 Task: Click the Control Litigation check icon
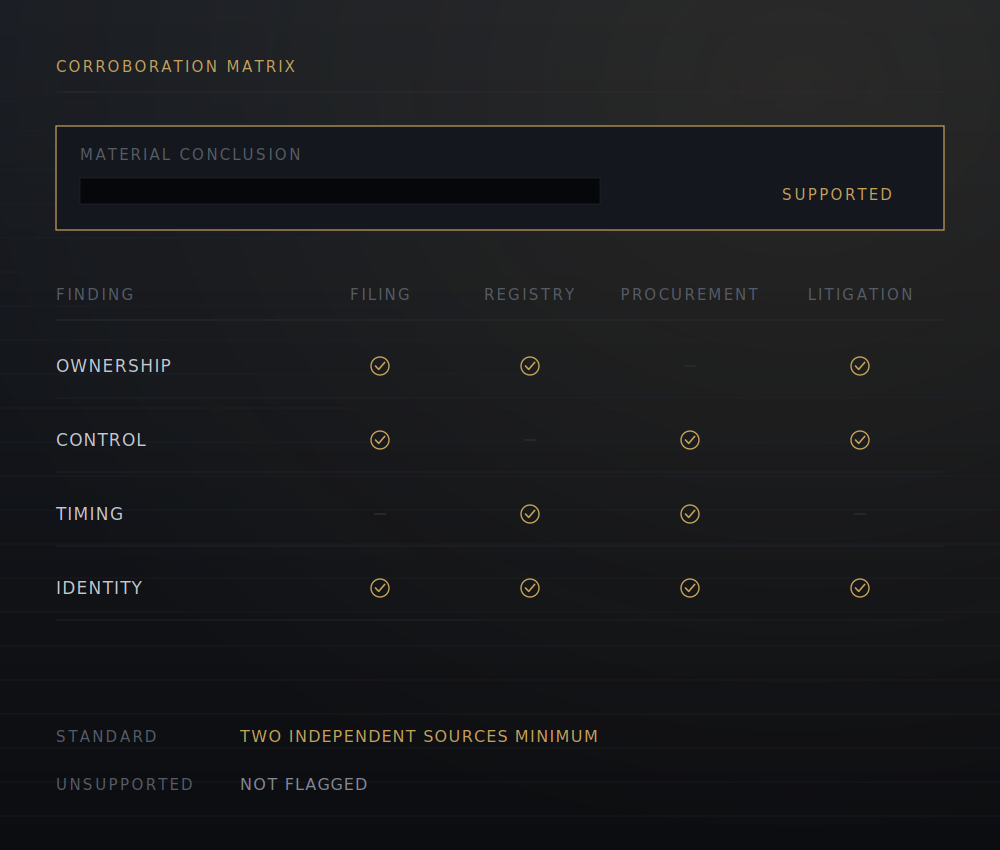point(860,440)
